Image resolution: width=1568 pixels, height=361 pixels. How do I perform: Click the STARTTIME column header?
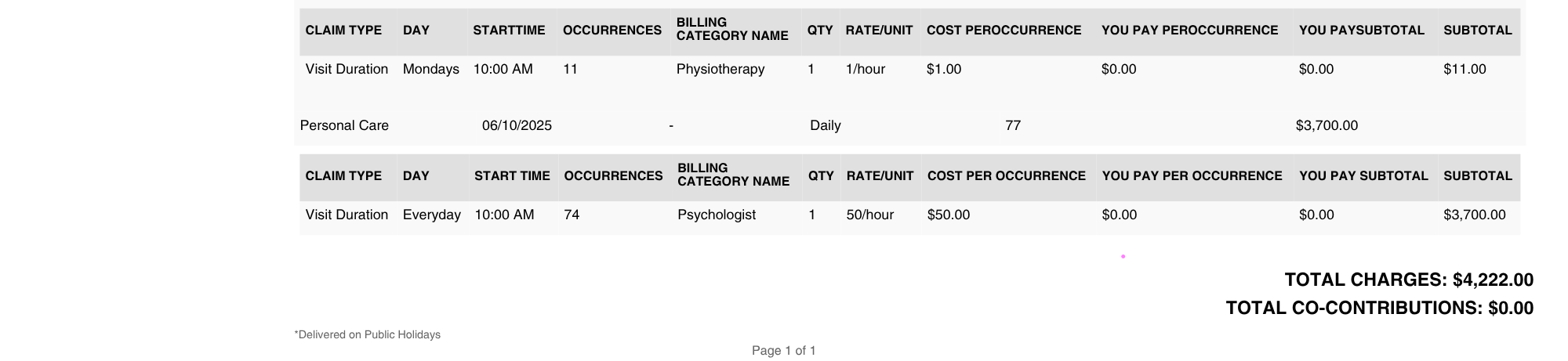pos(509,31)
